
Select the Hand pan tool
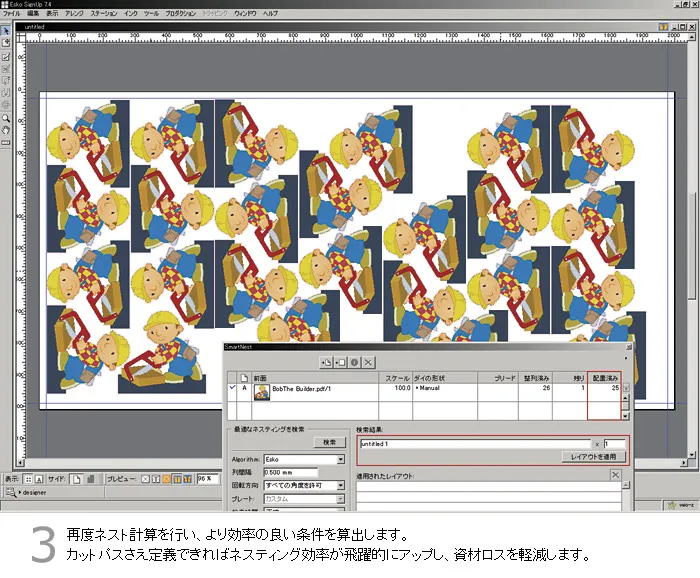click(x=6, y=129)
